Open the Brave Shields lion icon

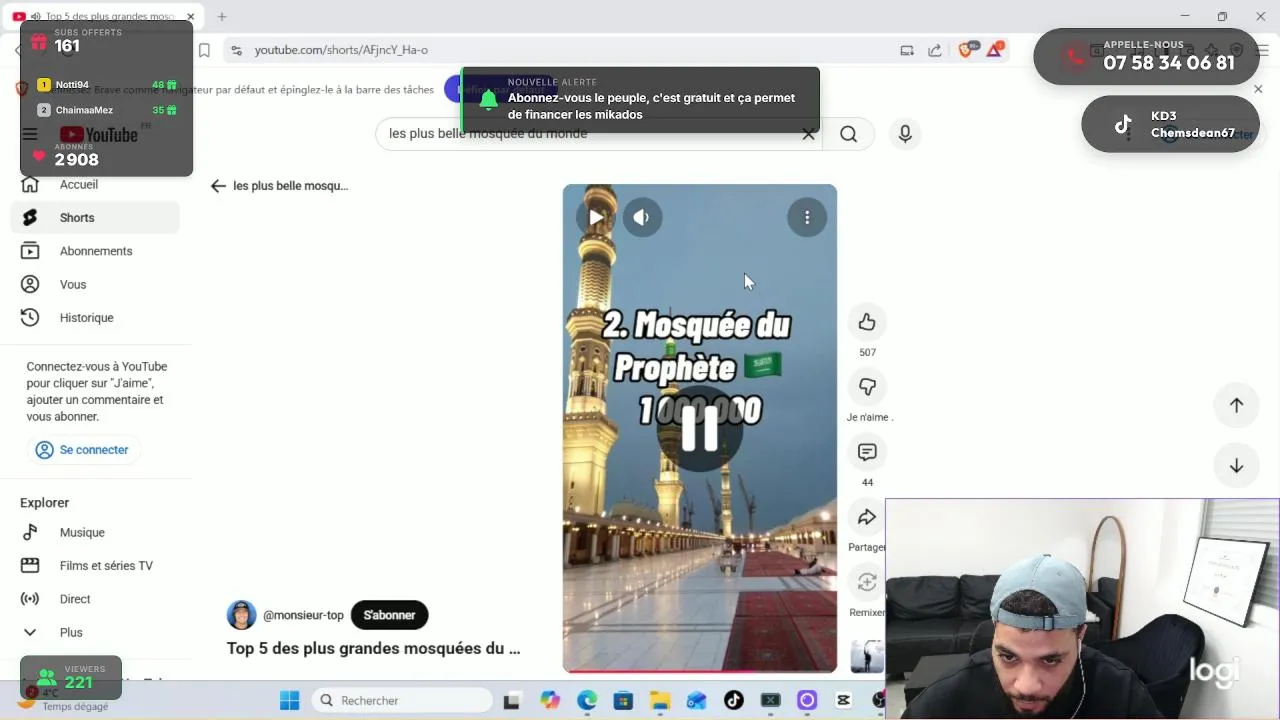965,50
